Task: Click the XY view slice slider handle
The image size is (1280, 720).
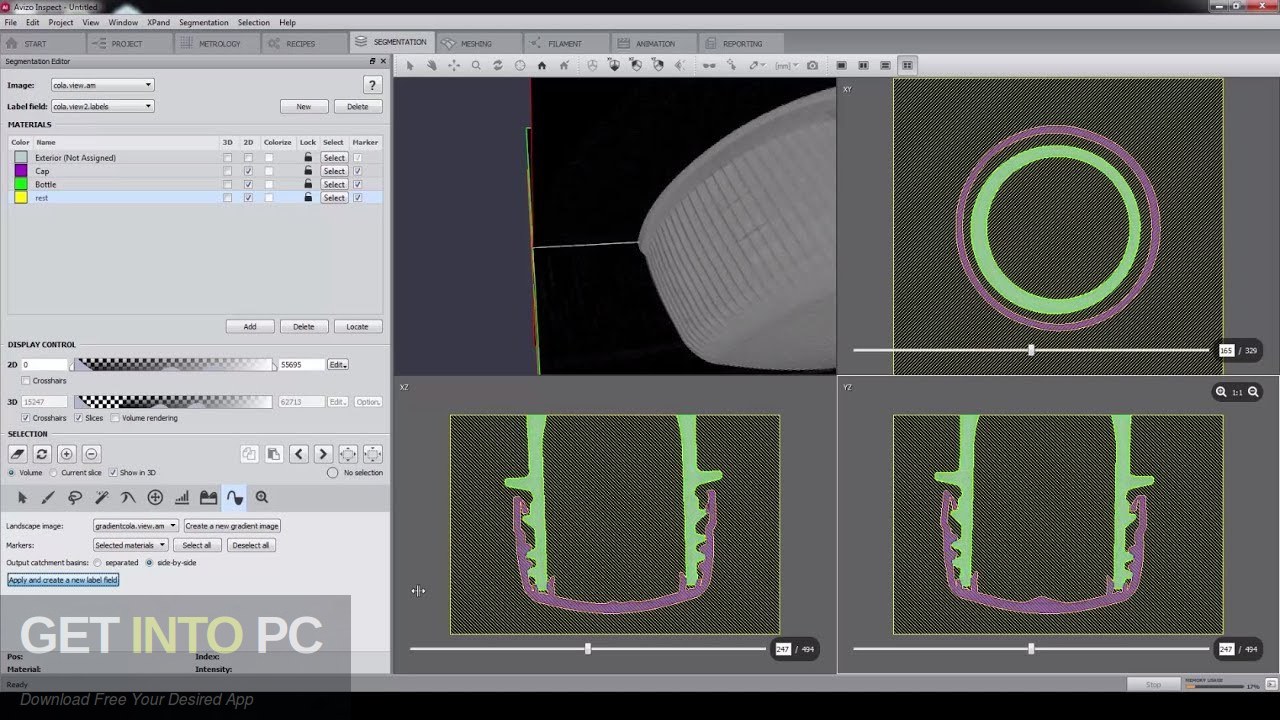Action: click(x=1031, y=350)
